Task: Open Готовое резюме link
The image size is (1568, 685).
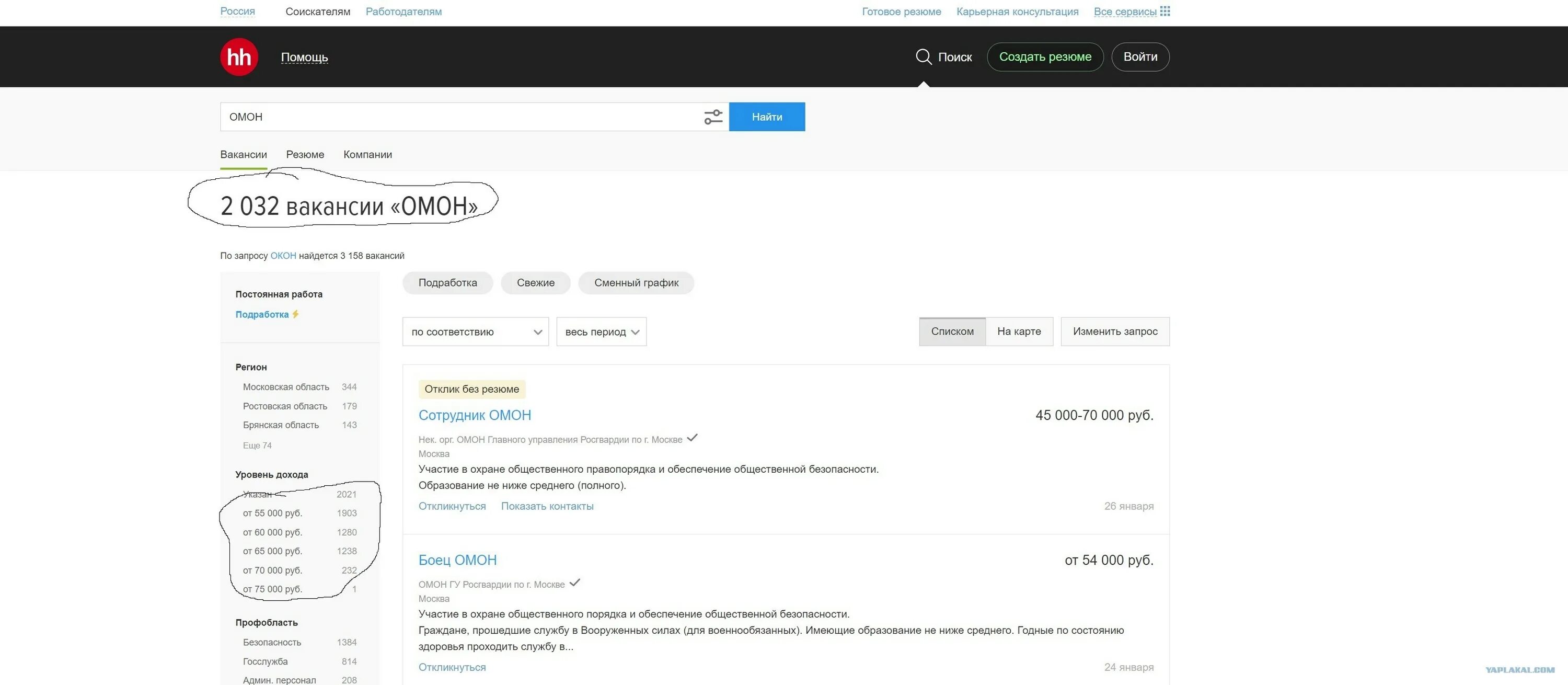Action: (902, 12)
